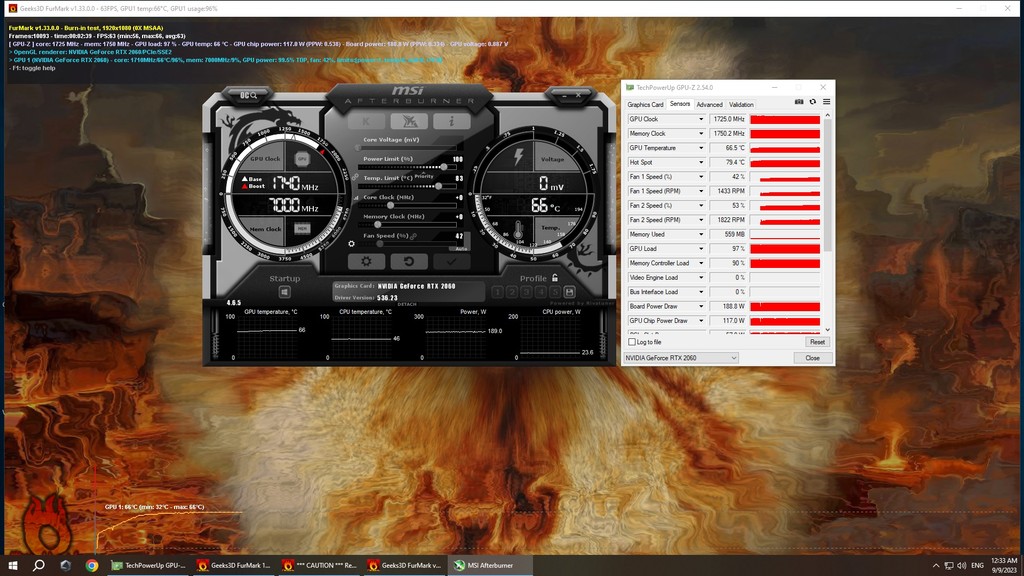Screen dimensions: 1024x576
Task: Show hidden system tray icons
Action: click(936, 566)
